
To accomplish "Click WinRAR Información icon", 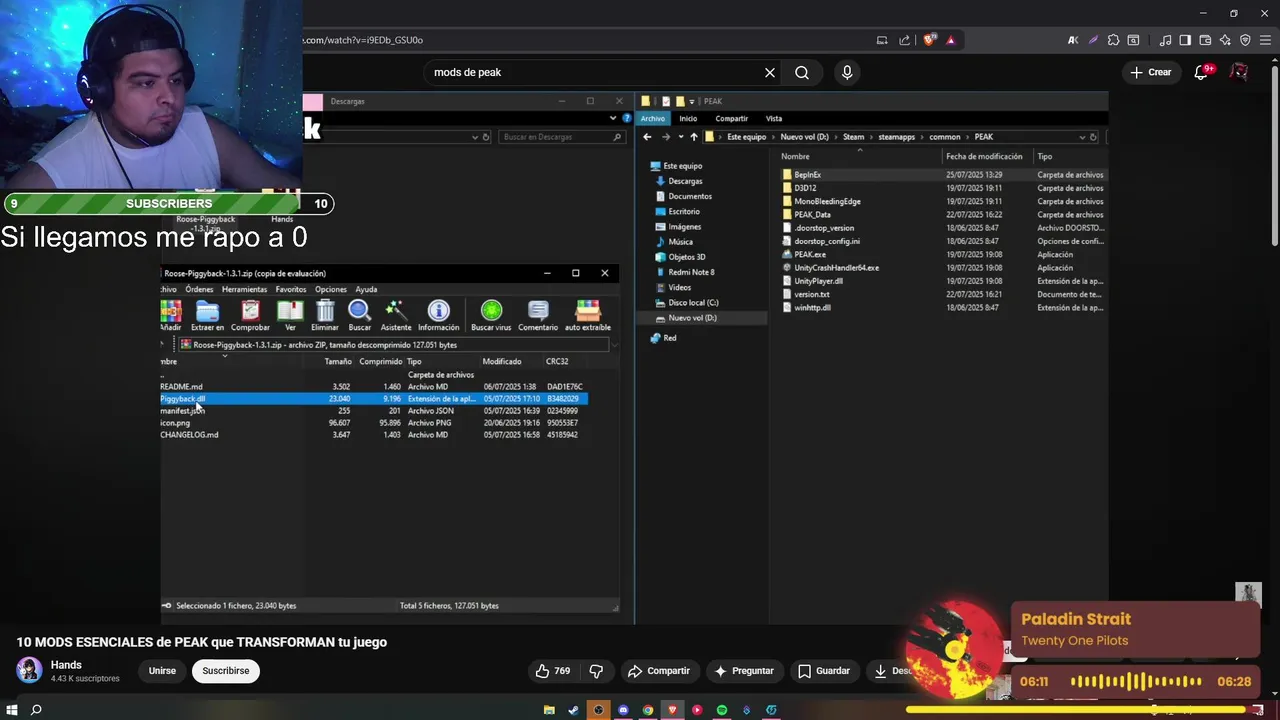I will (x=438, y=316).
